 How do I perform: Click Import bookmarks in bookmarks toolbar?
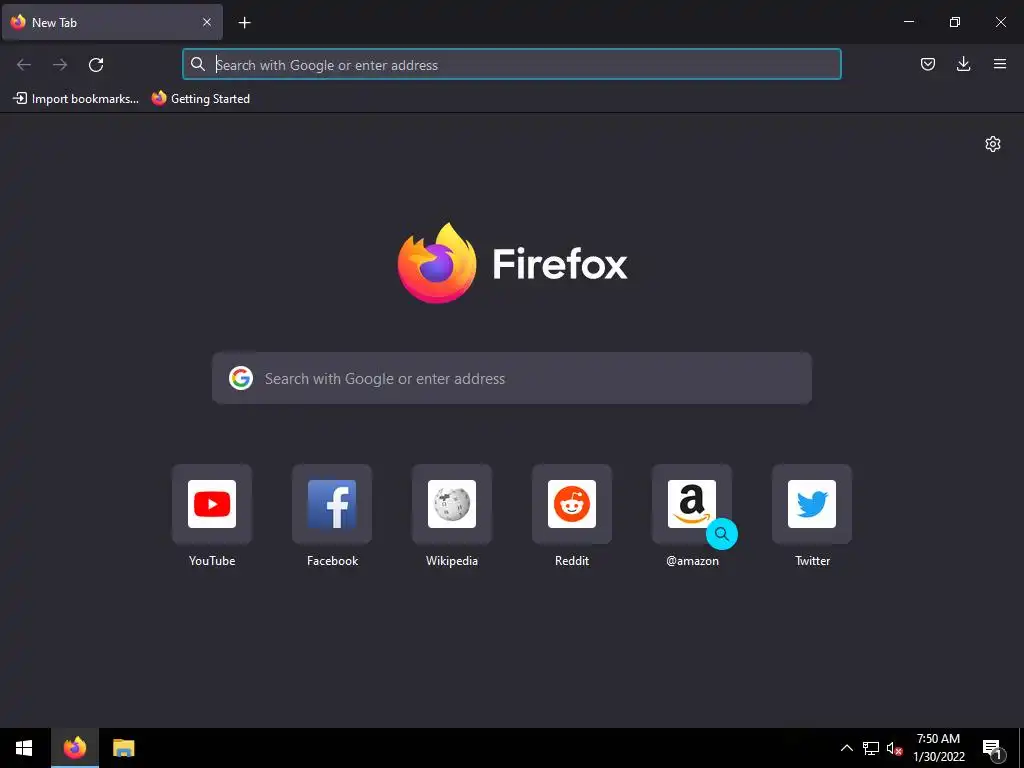click(76, 99)
